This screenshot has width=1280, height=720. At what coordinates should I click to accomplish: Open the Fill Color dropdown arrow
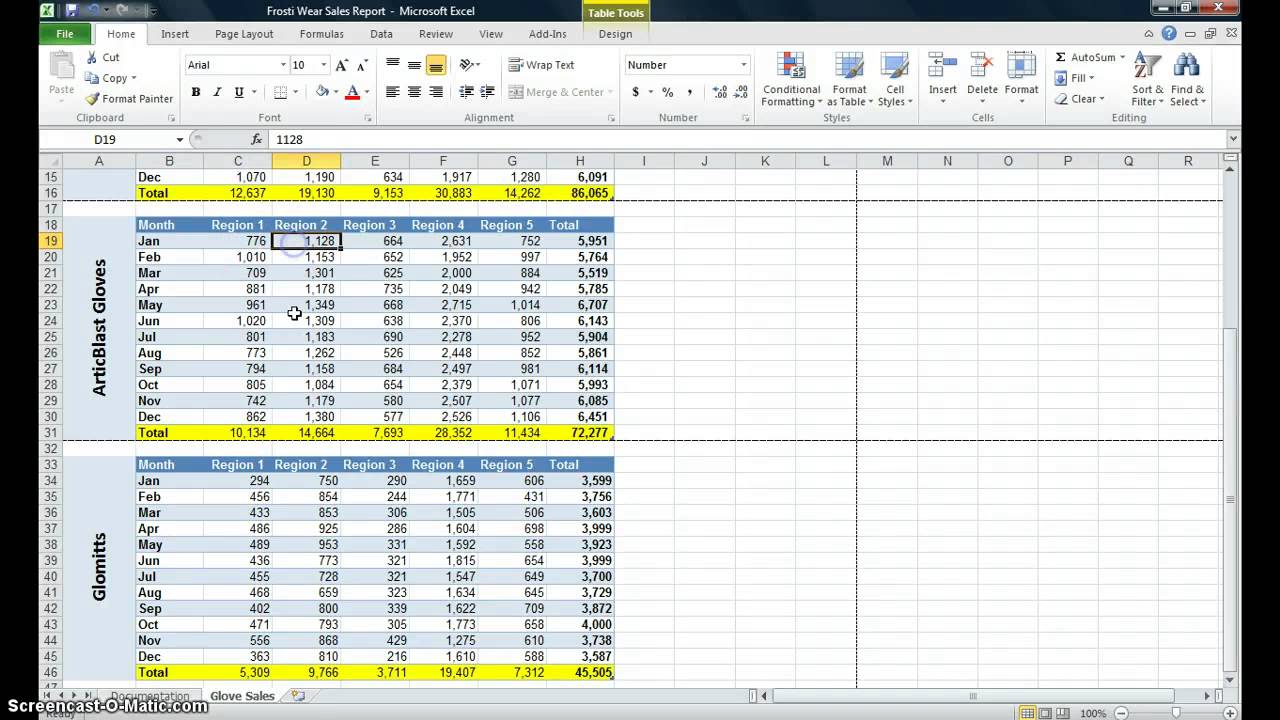click(336, 92)
